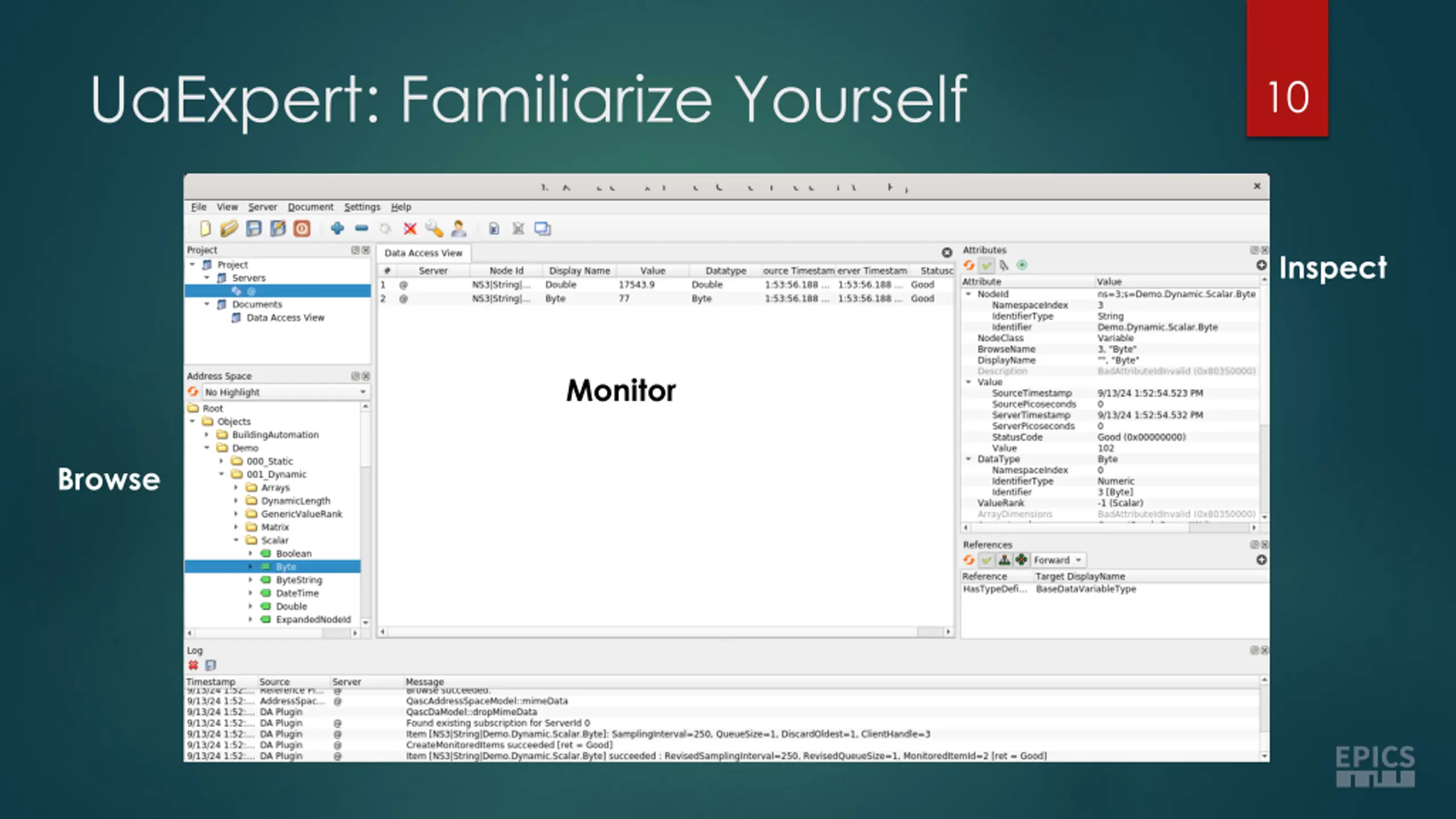This screenshot has height=819, width=1456.
Task: Click the Open project folder icon
Action: pyautogui.click(x=229, y=229)
